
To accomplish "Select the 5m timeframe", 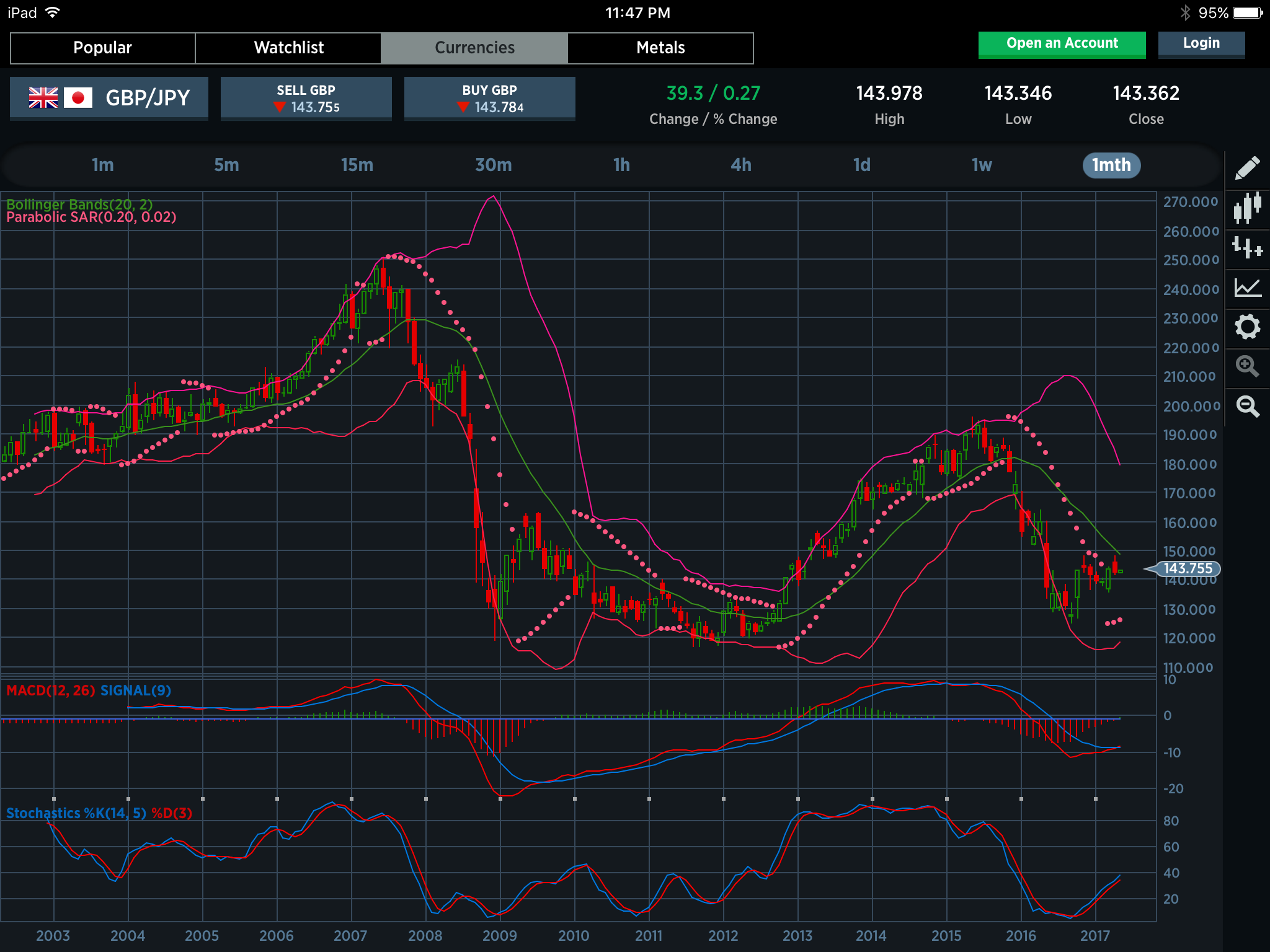I will (226, 165).
